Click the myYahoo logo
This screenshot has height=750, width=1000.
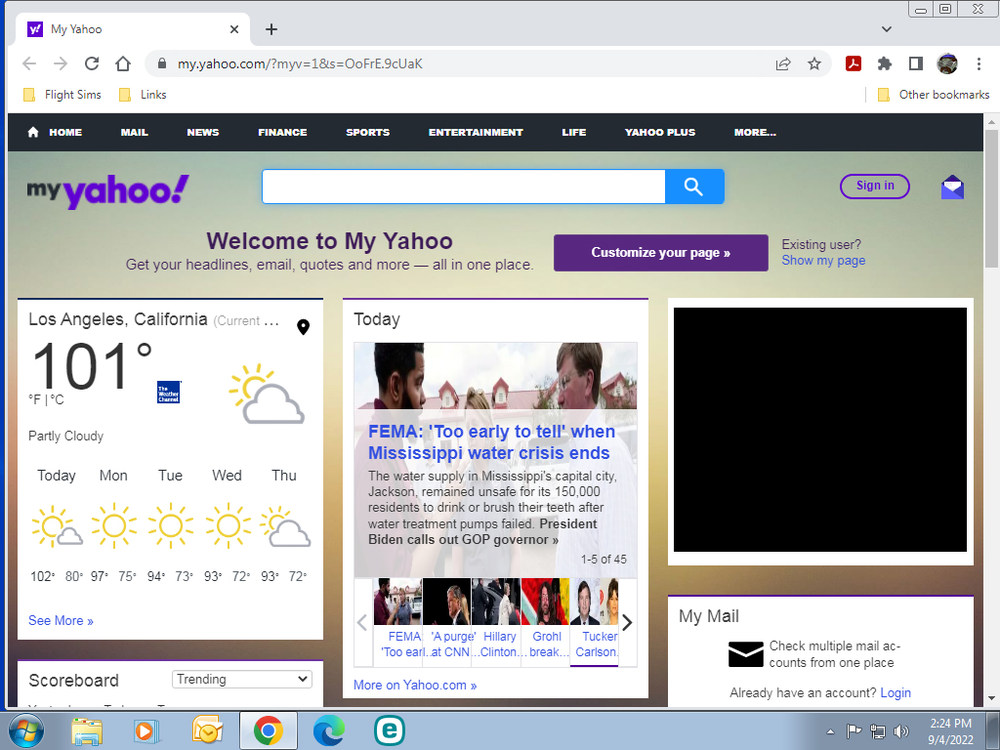[x=108, y=191]
